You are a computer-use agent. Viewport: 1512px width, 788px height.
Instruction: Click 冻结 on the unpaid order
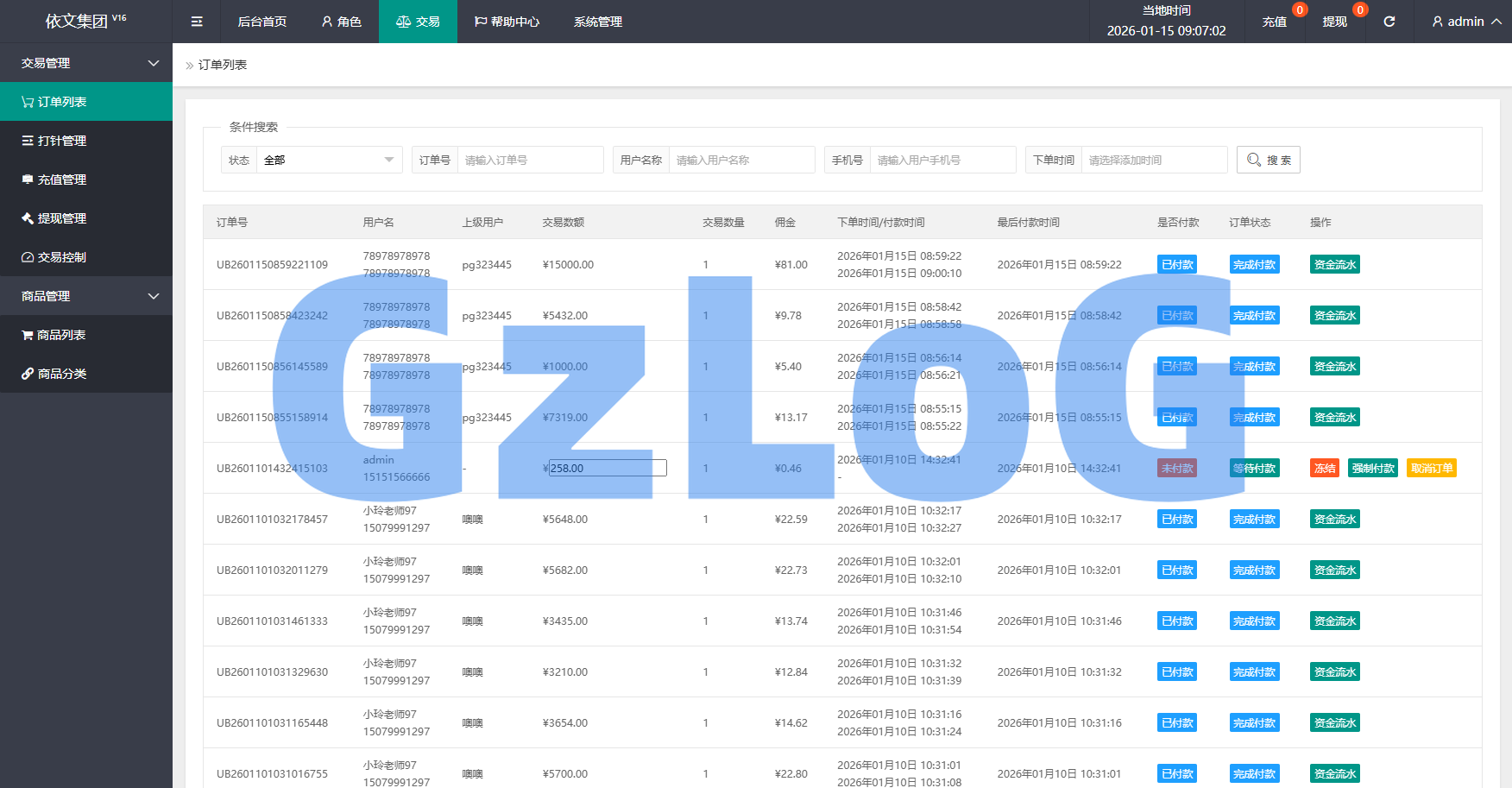pos(1325,469)
